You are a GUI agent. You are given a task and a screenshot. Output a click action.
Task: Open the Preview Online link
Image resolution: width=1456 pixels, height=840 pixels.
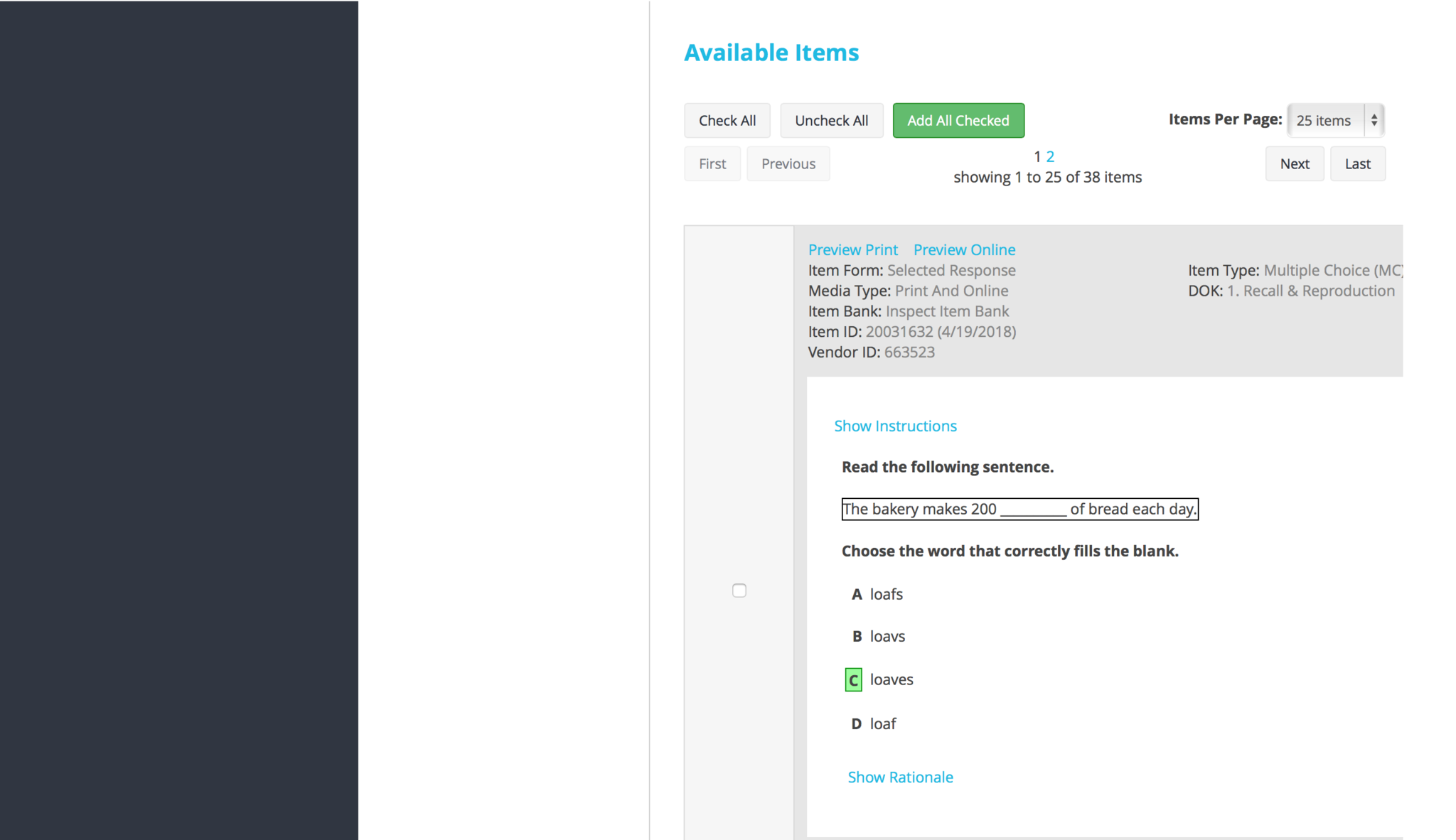tap(964, 250)
